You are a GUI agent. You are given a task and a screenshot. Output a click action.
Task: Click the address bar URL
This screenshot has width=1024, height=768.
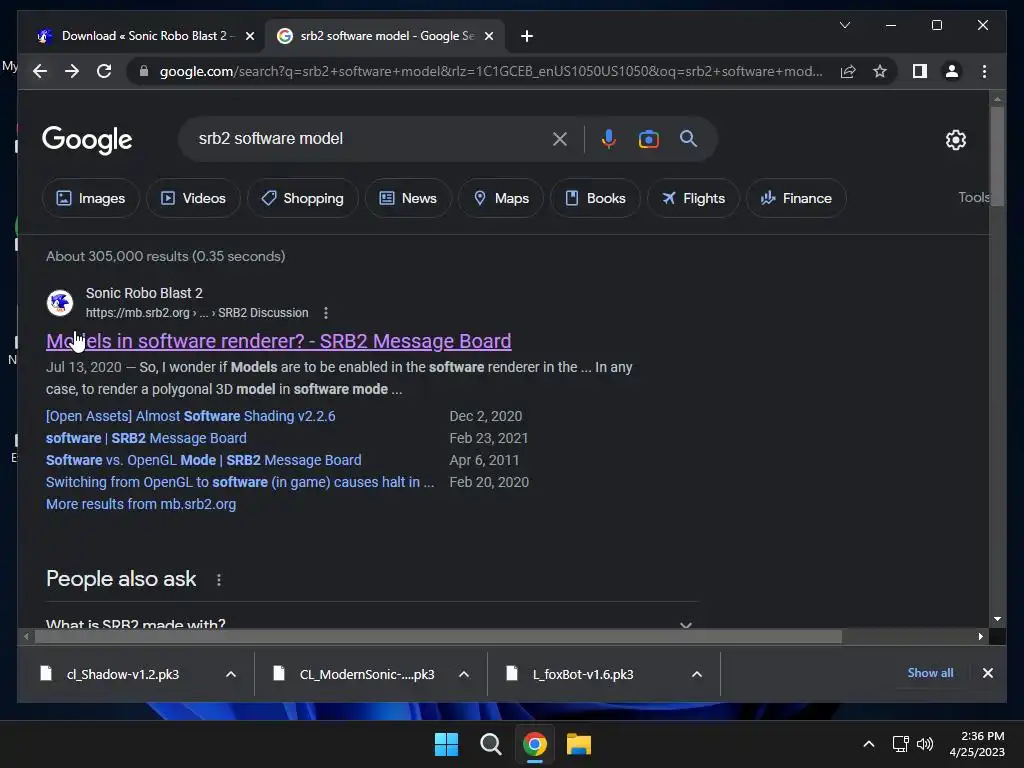click(x=491, y=71)
